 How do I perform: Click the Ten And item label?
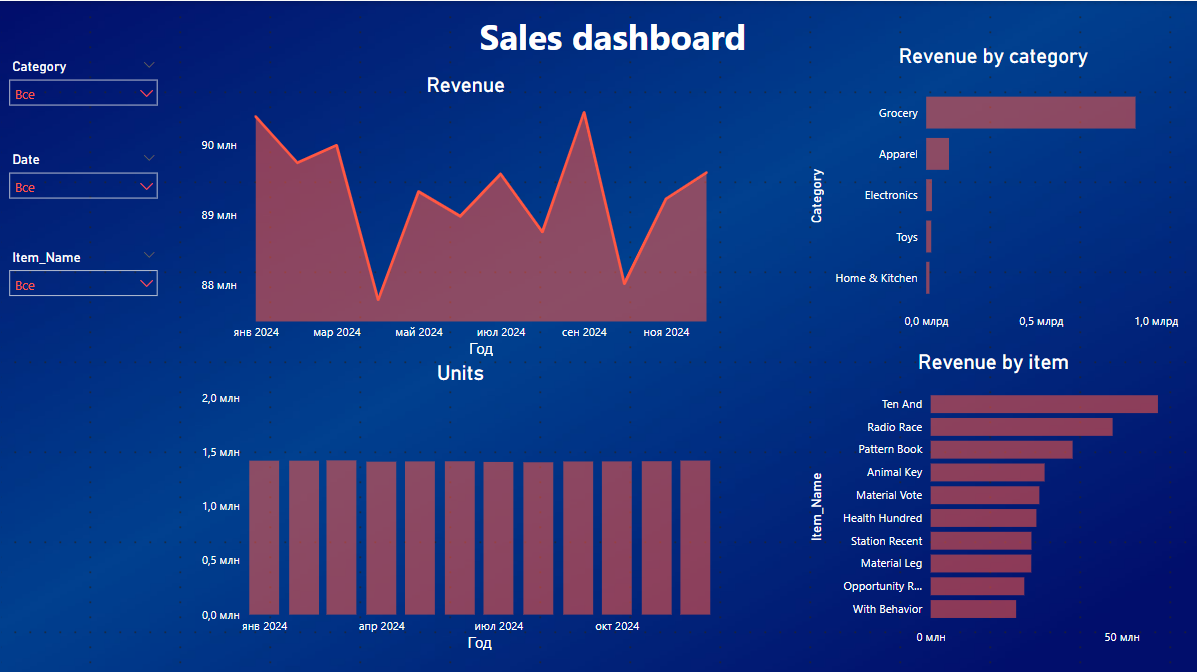point(902,404)
